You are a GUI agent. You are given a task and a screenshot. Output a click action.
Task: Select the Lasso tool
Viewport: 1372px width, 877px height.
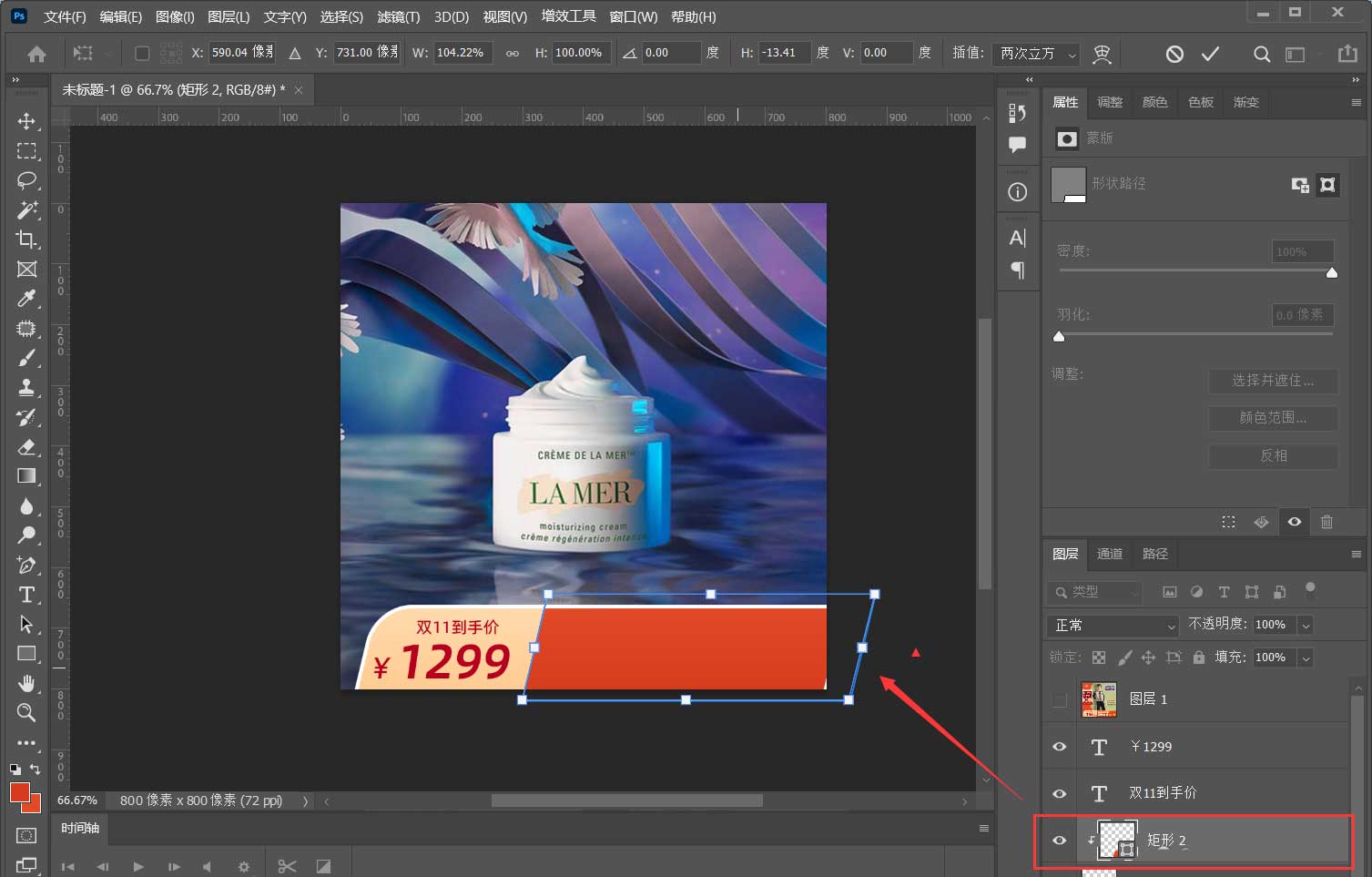pos(26,180)
